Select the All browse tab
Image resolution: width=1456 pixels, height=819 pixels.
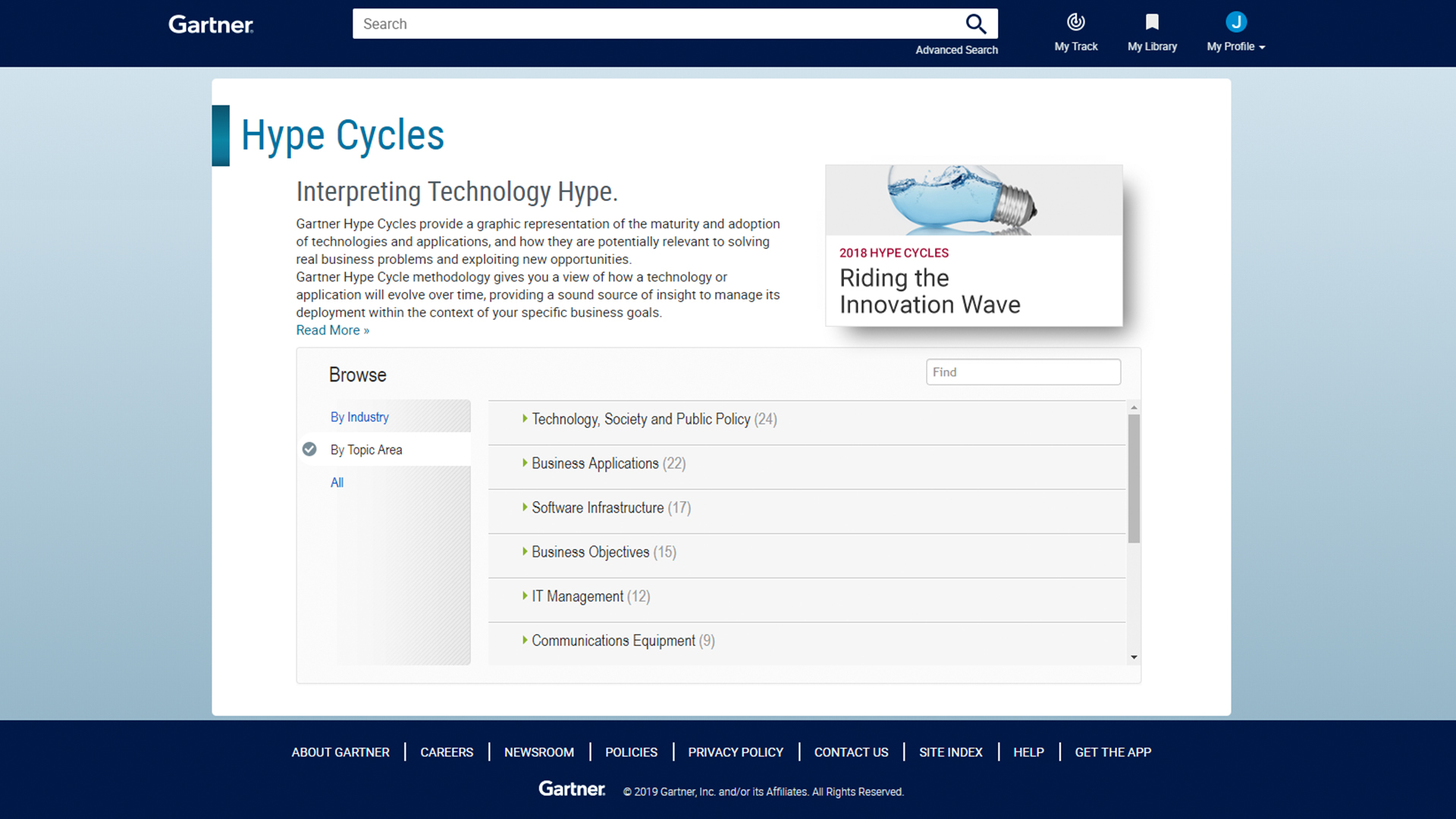[x=337, y=482]
